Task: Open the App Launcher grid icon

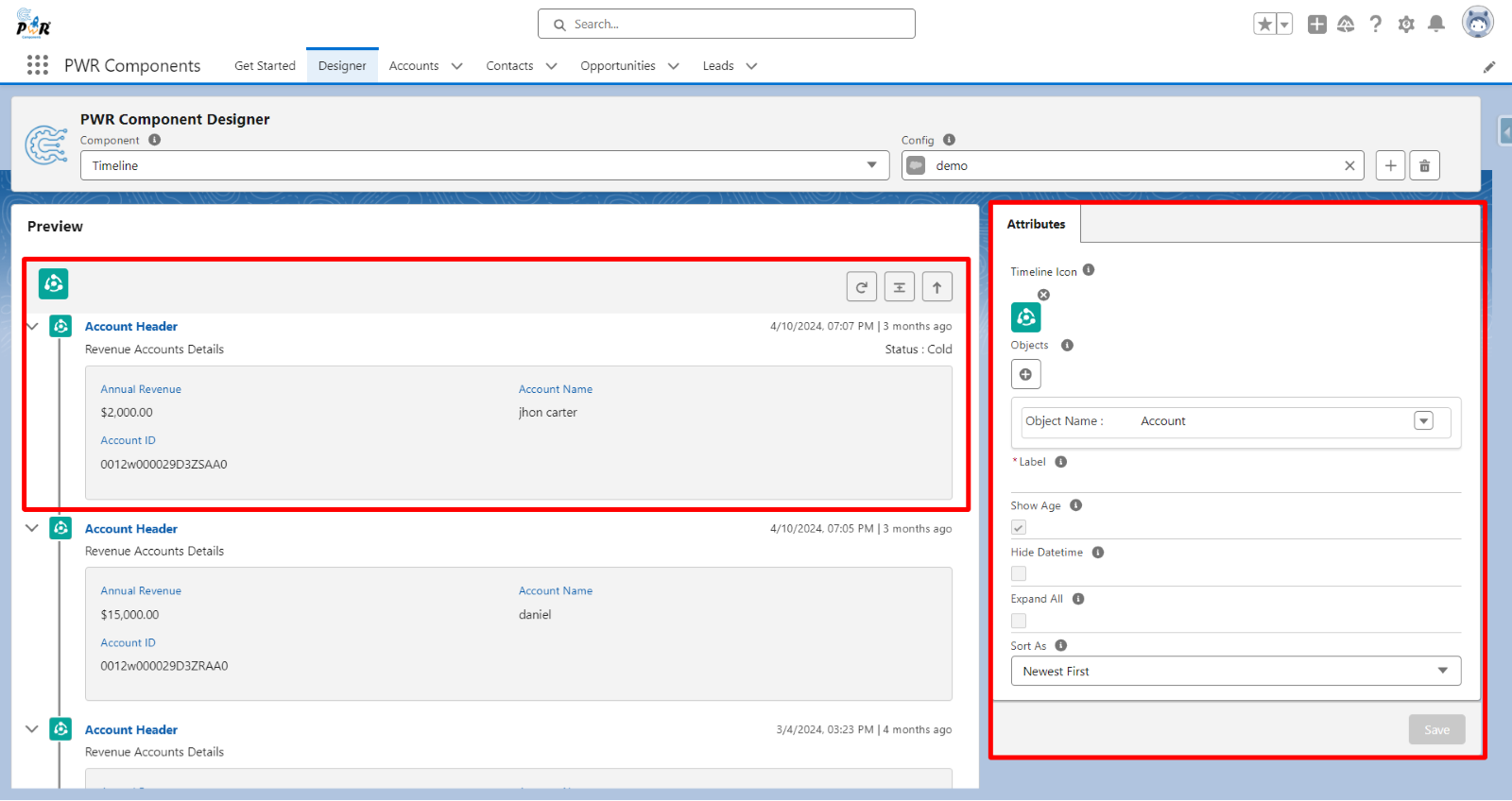Action: point(38,65)
